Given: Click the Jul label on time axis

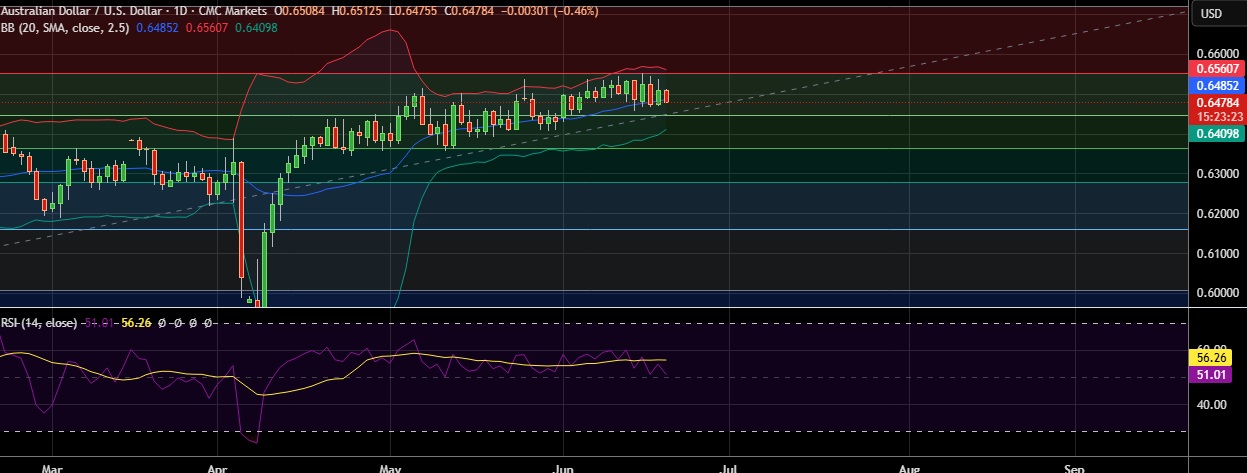Looking at the screenshot, I should click(x=729, y=467).
